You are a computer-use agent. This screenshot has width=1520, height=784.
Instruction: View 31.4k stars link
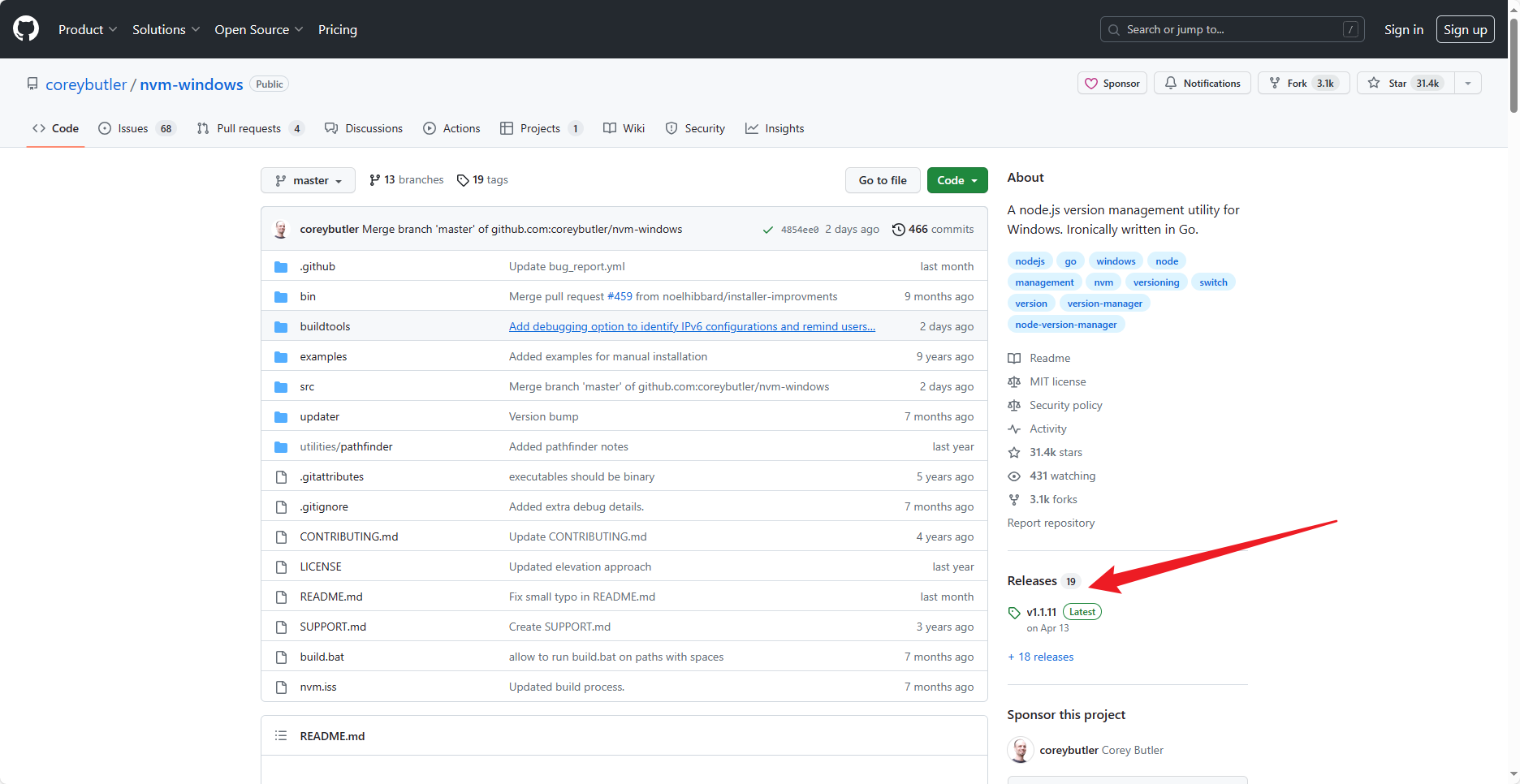point(1045,452)
